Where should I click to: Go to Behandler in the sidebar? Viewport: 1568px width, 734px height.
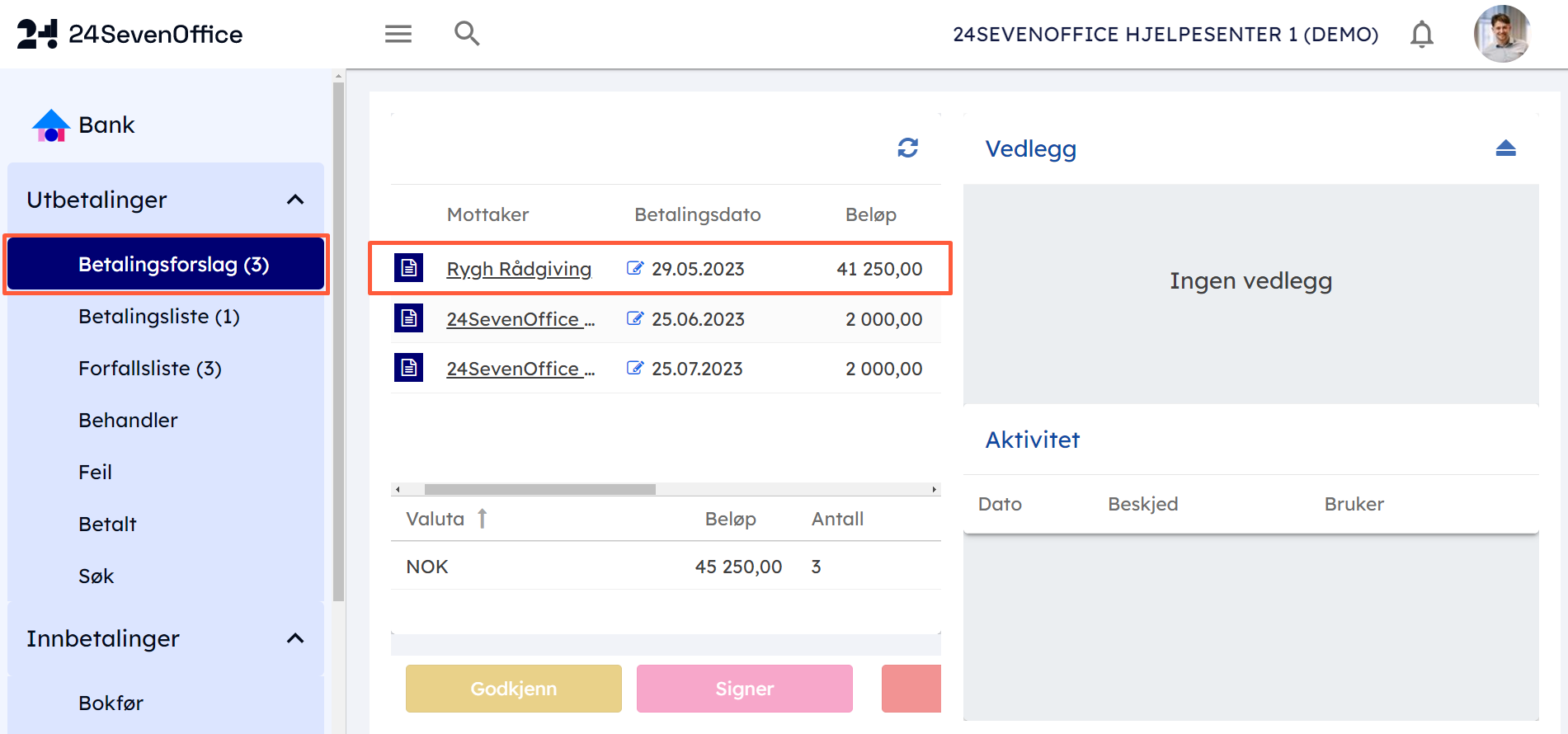(x=128, y=421)
